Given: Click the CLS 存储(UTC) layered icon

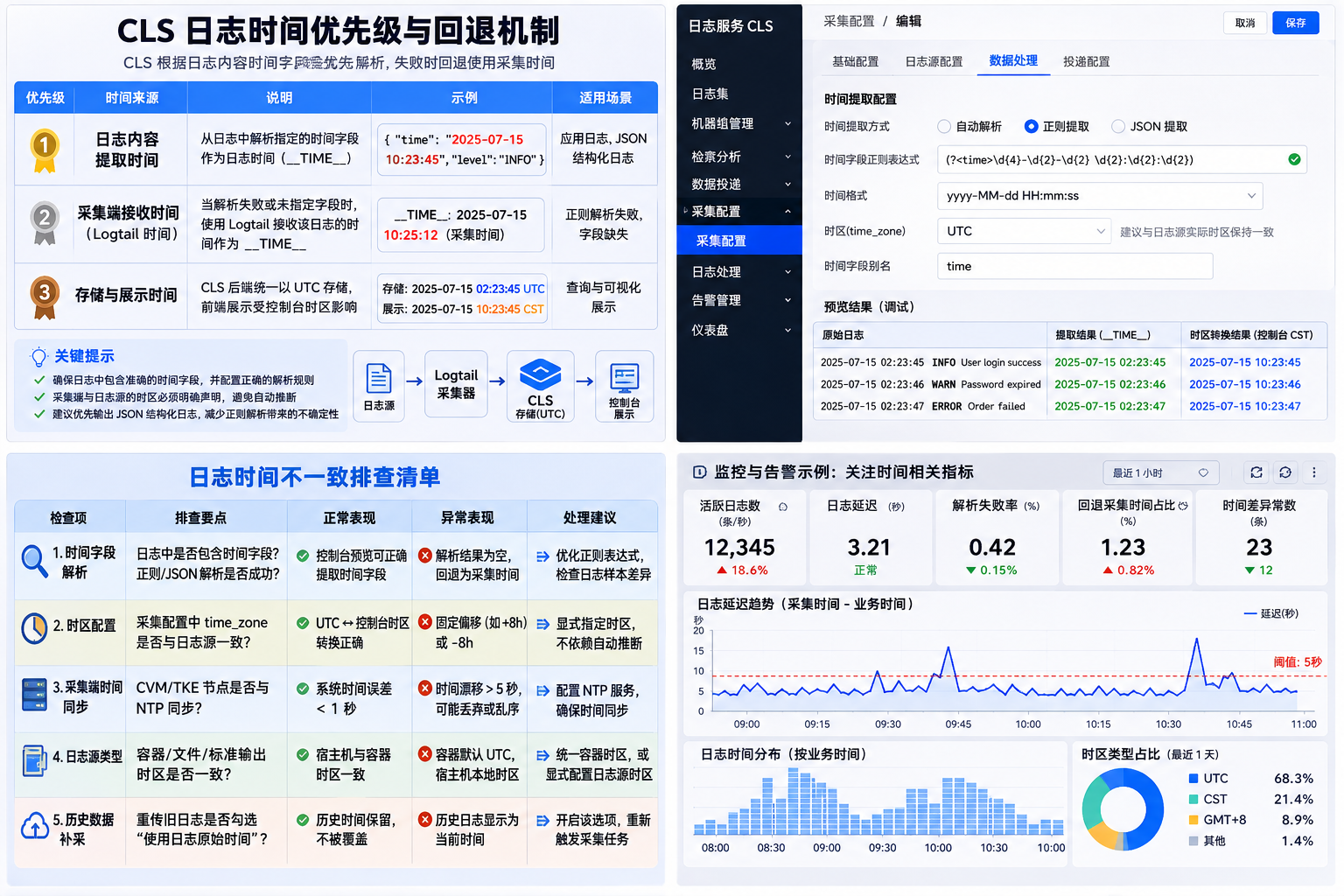Looking at the screenshot, I should [x=540, y=374].
